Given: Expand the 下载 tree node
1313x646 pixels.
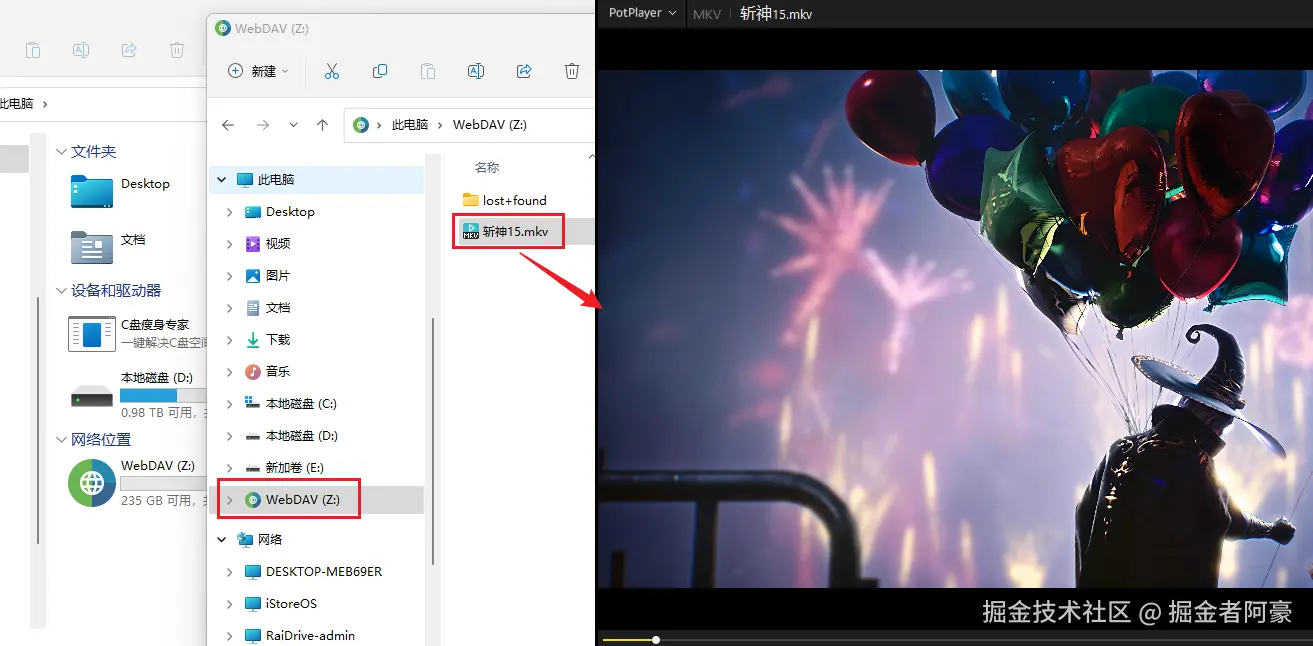Looking at the screenshot, I should [230, 340].
